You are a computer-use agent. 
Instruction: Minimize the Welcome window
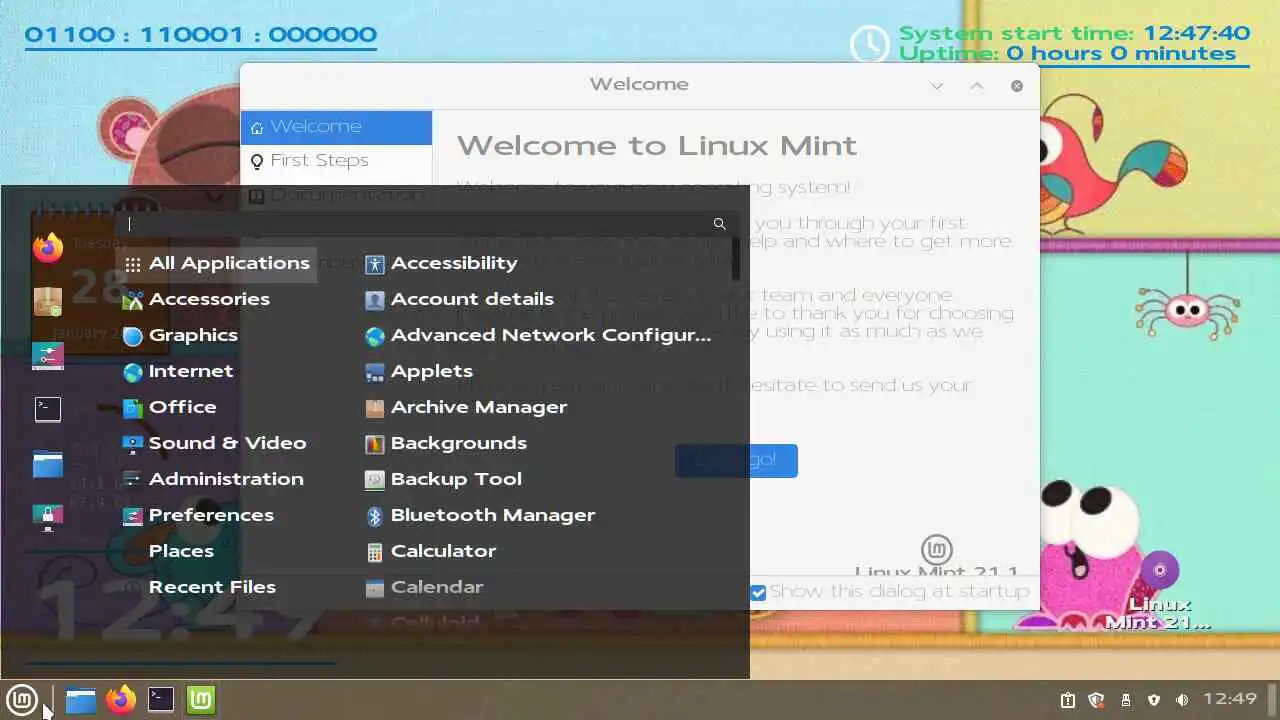pos(937,86)
